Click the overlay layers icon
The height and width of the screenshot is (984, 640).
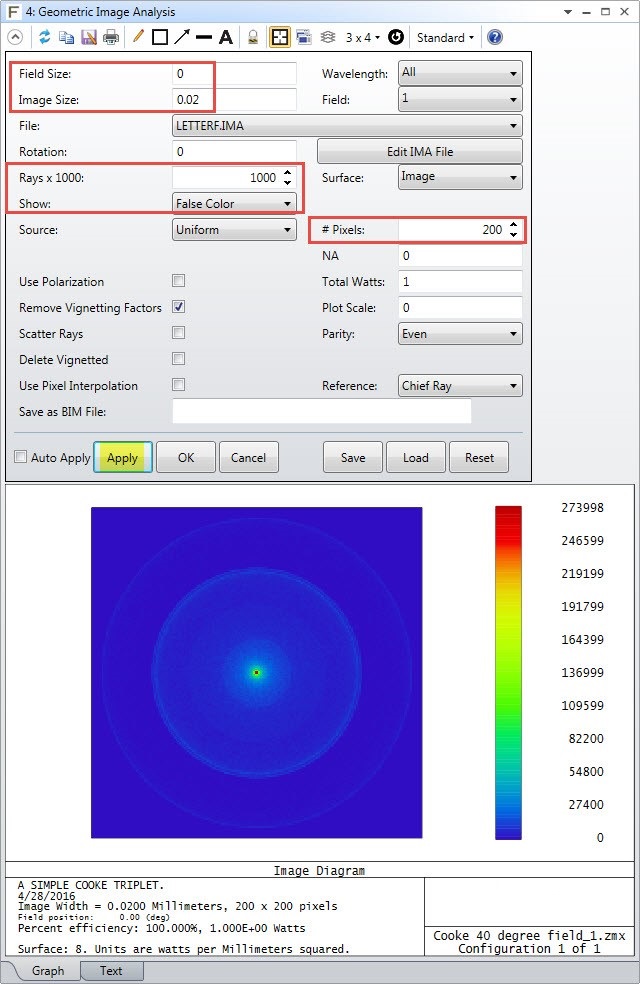pos(328,38)
